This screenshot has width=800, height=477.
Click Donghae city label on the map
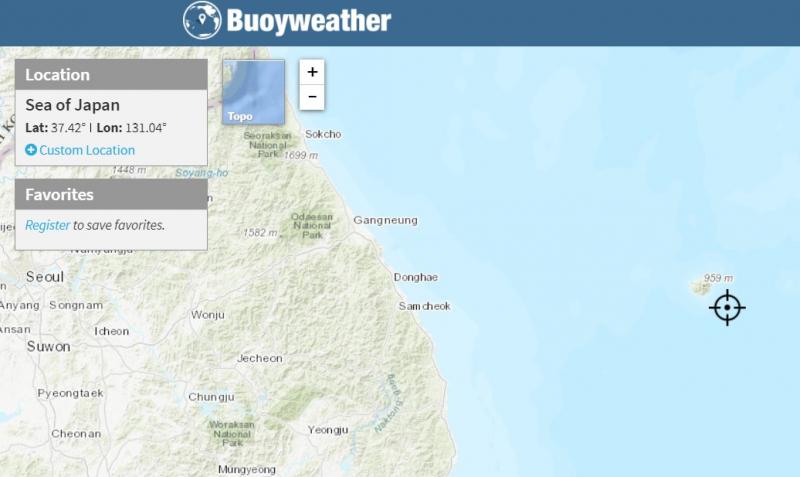416,276
